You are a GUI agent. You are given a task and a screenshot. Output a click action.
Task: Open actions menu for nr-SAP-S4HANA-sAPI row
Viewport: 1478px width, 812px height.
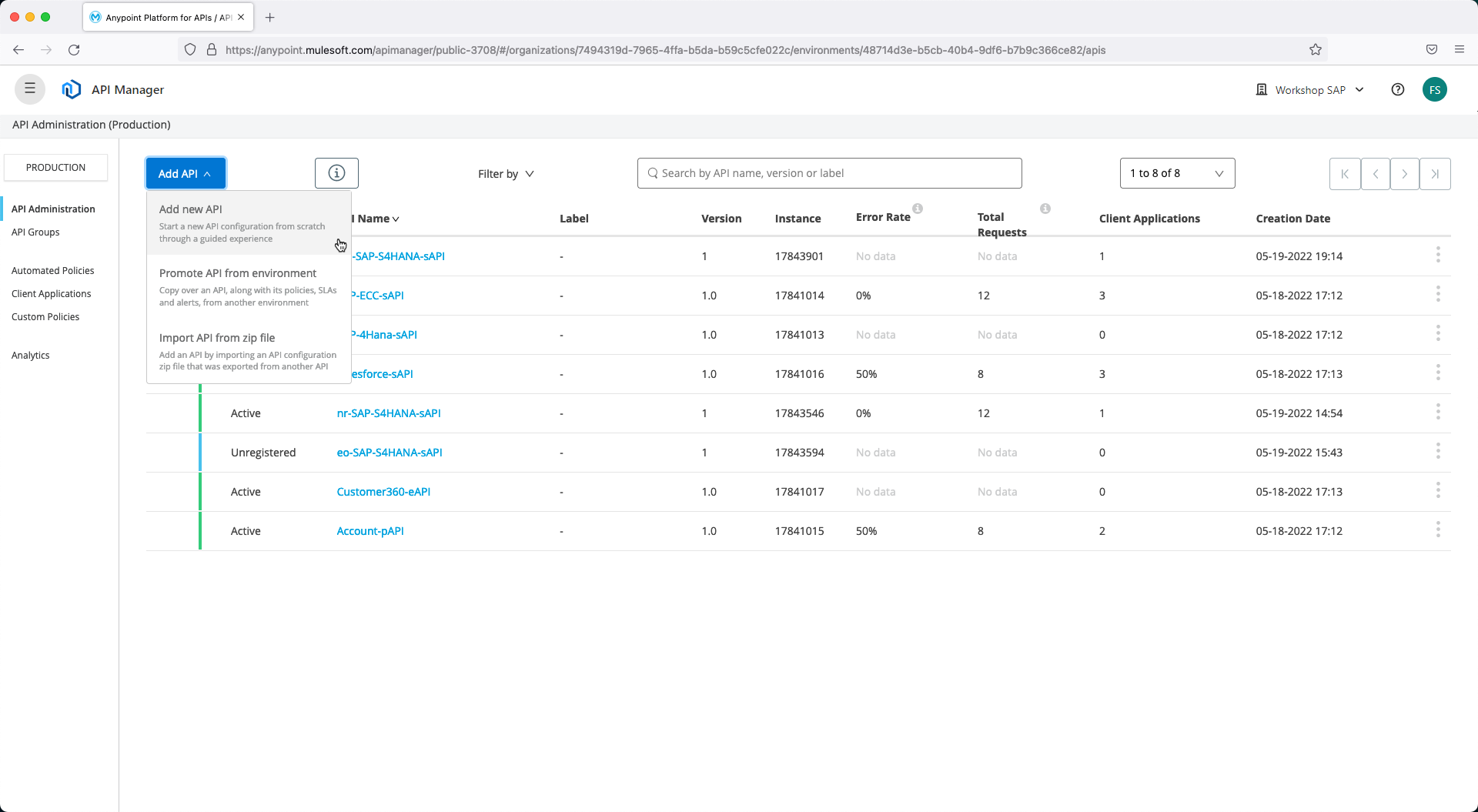tap(1438, 413)
